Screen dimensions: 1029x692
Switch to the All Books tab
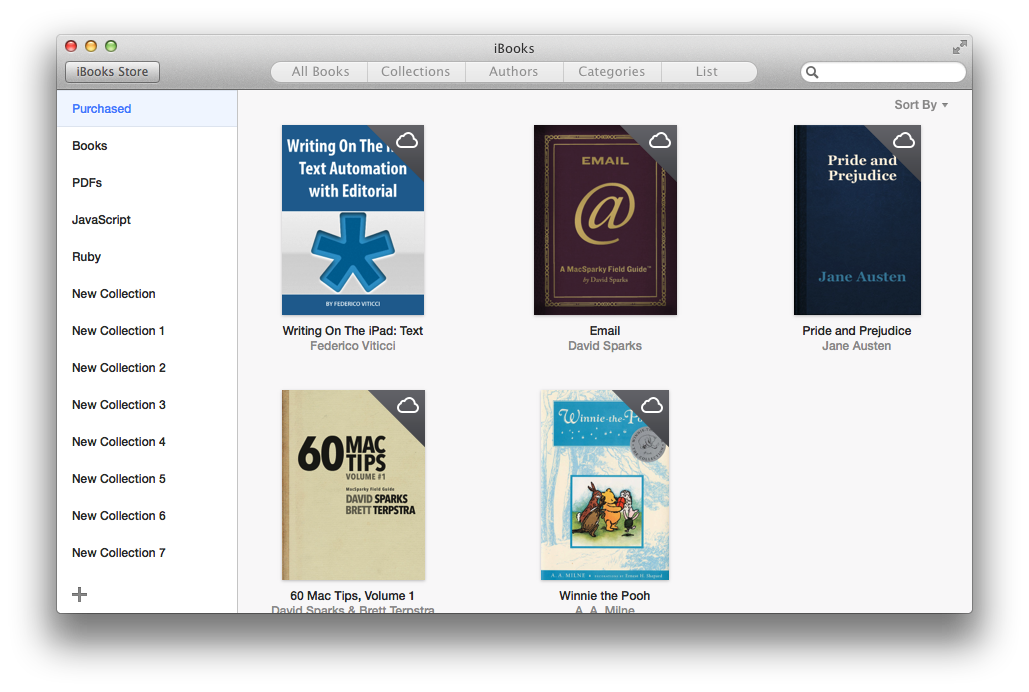pos(320,72)
